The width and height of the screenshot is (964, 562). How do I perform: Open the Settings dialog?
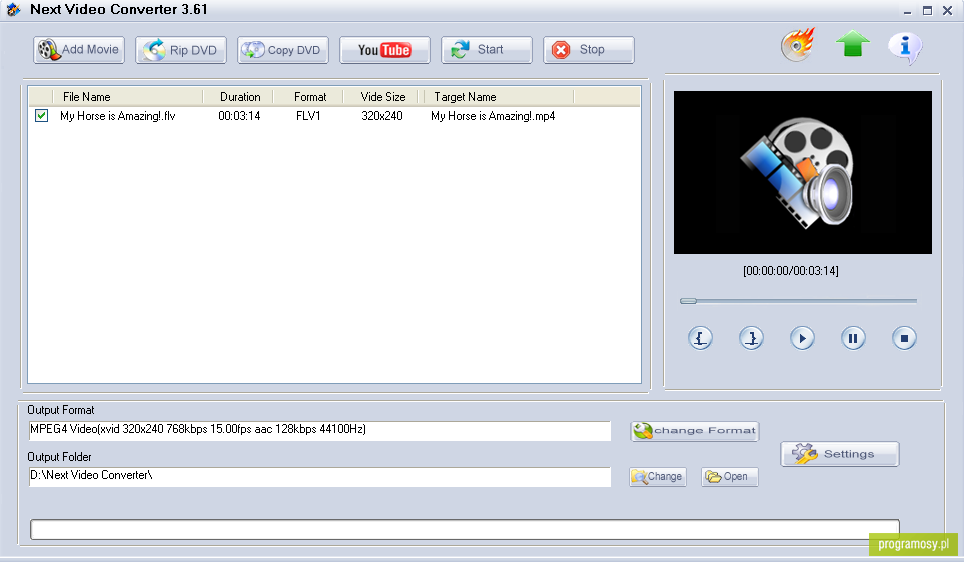click(x=840, y=454)
